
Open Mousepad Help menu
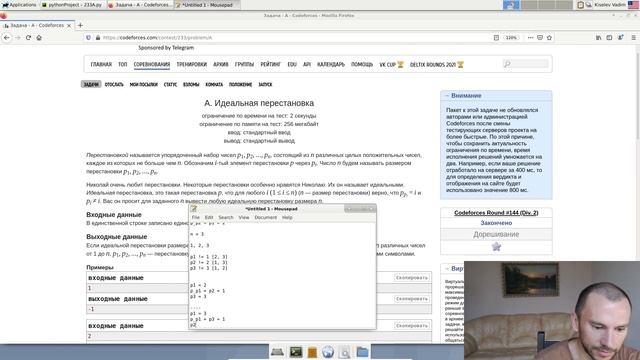287,218
